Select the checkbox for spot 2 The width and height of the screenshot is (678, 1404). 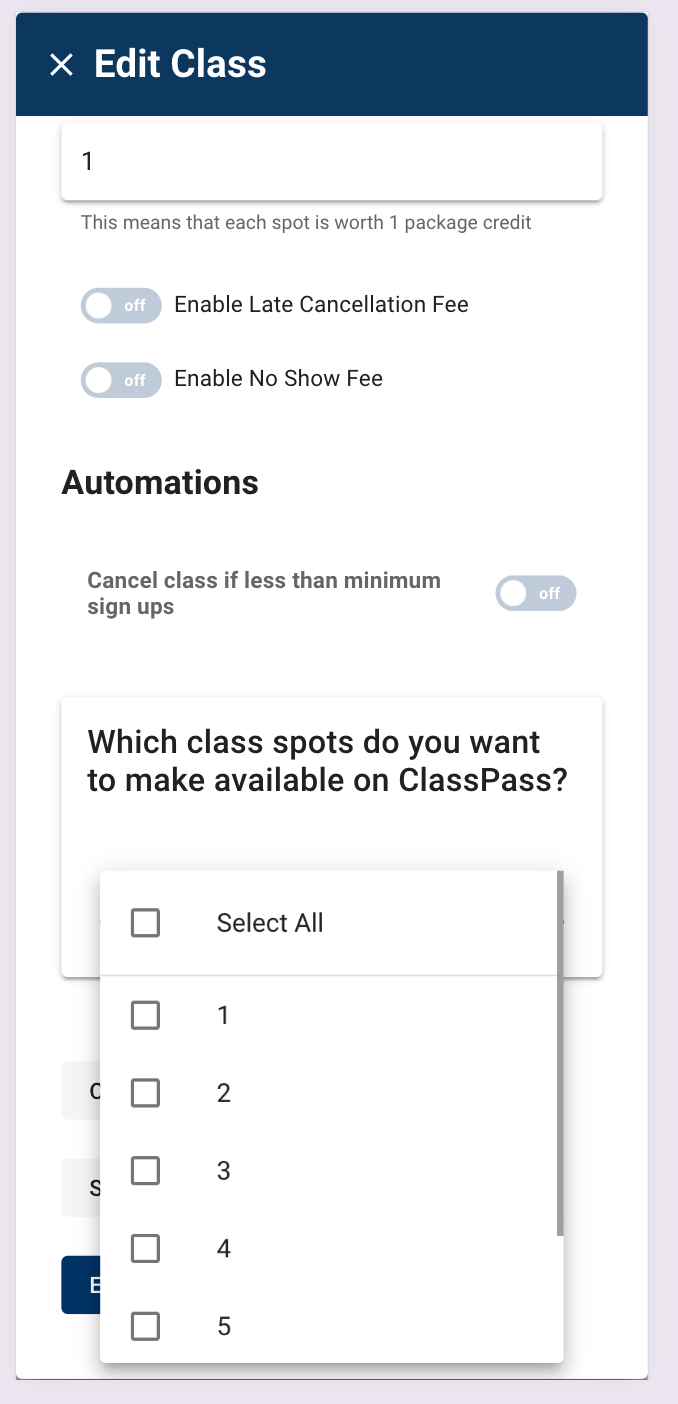click(146, 1093)
